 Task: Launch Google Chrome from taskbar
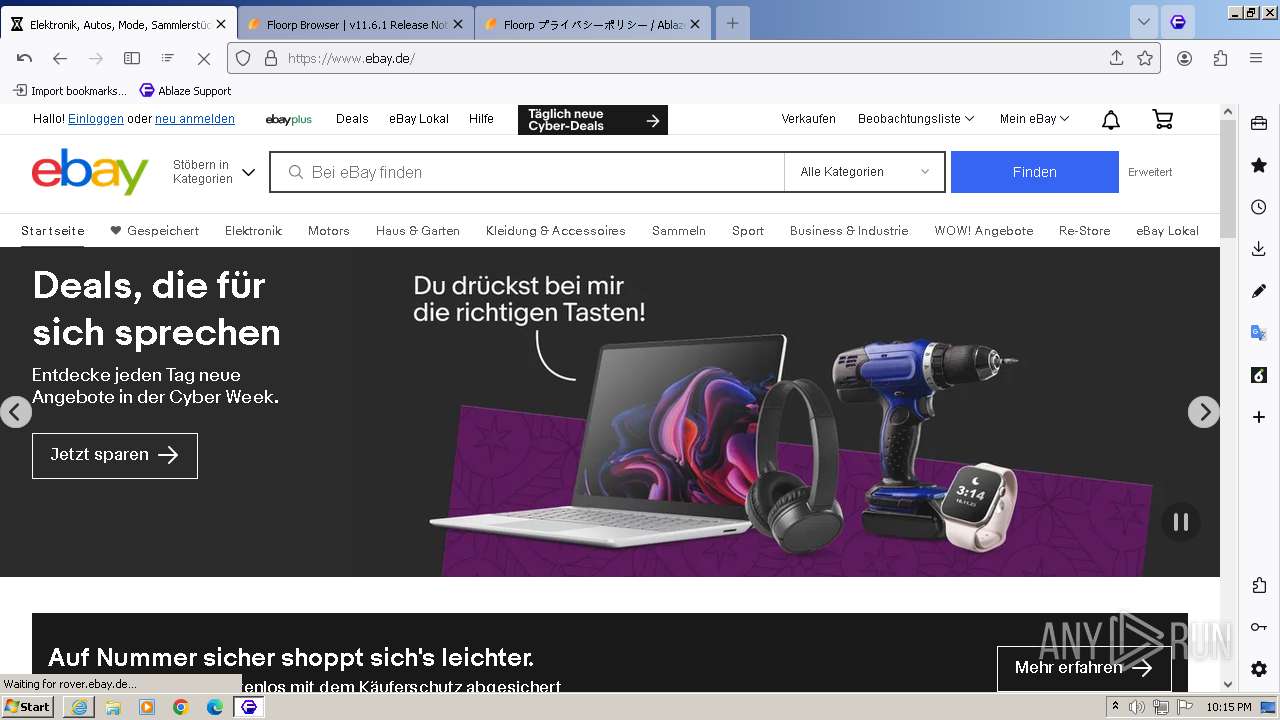[x=181, y=707]
